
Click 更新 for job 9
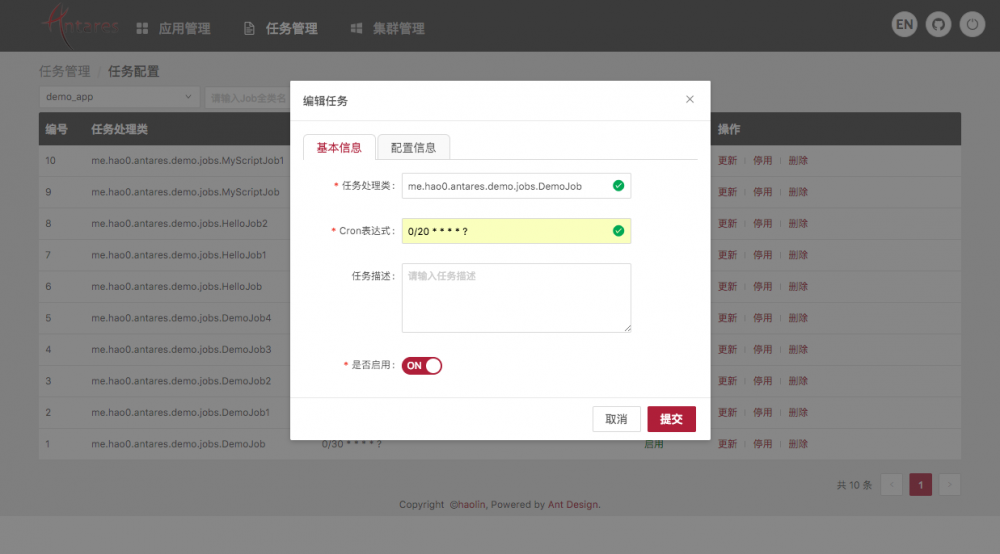tap(727, 192)
